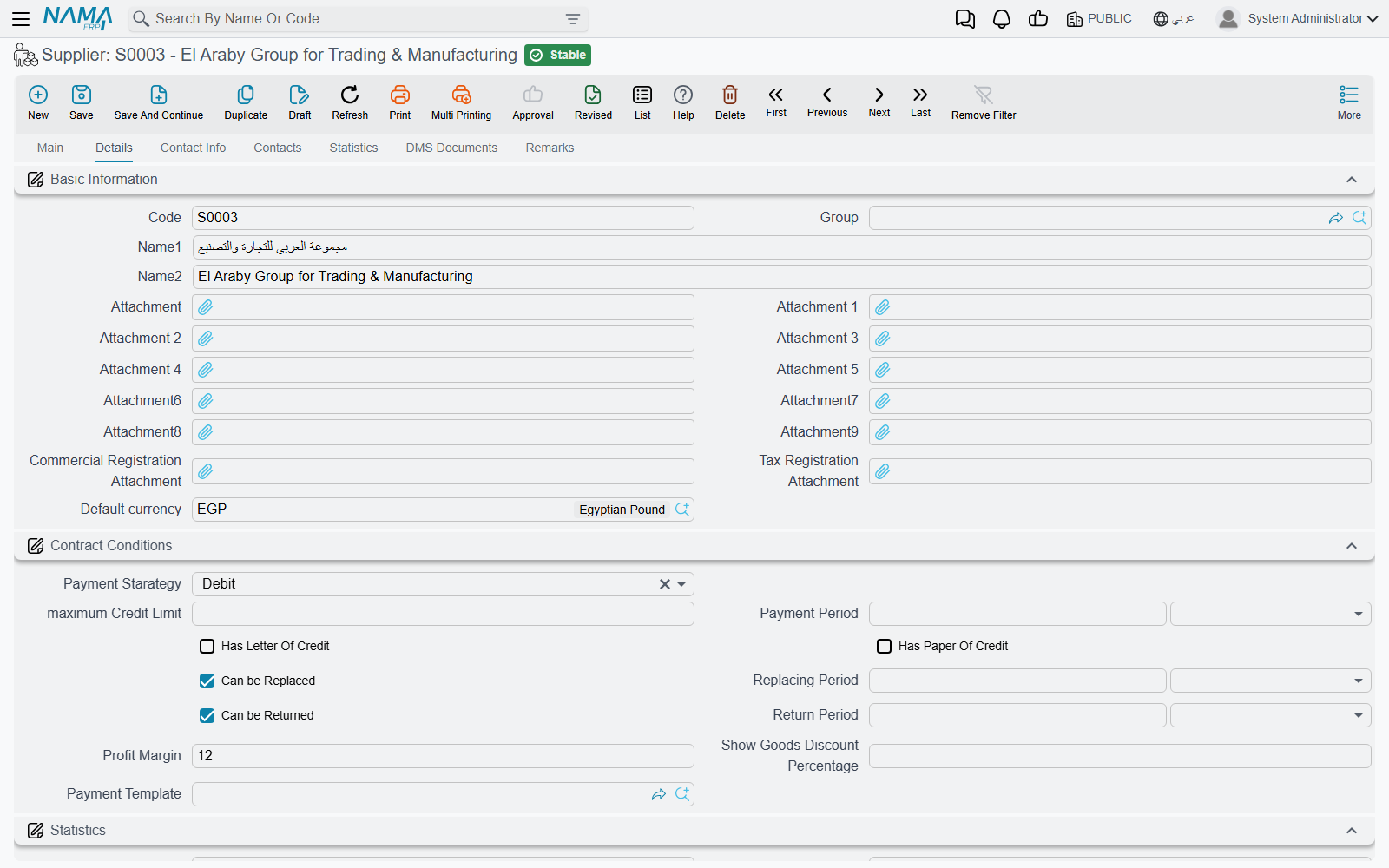
Task: Clear the Payment Strategy Debit value
Action: 665,584
